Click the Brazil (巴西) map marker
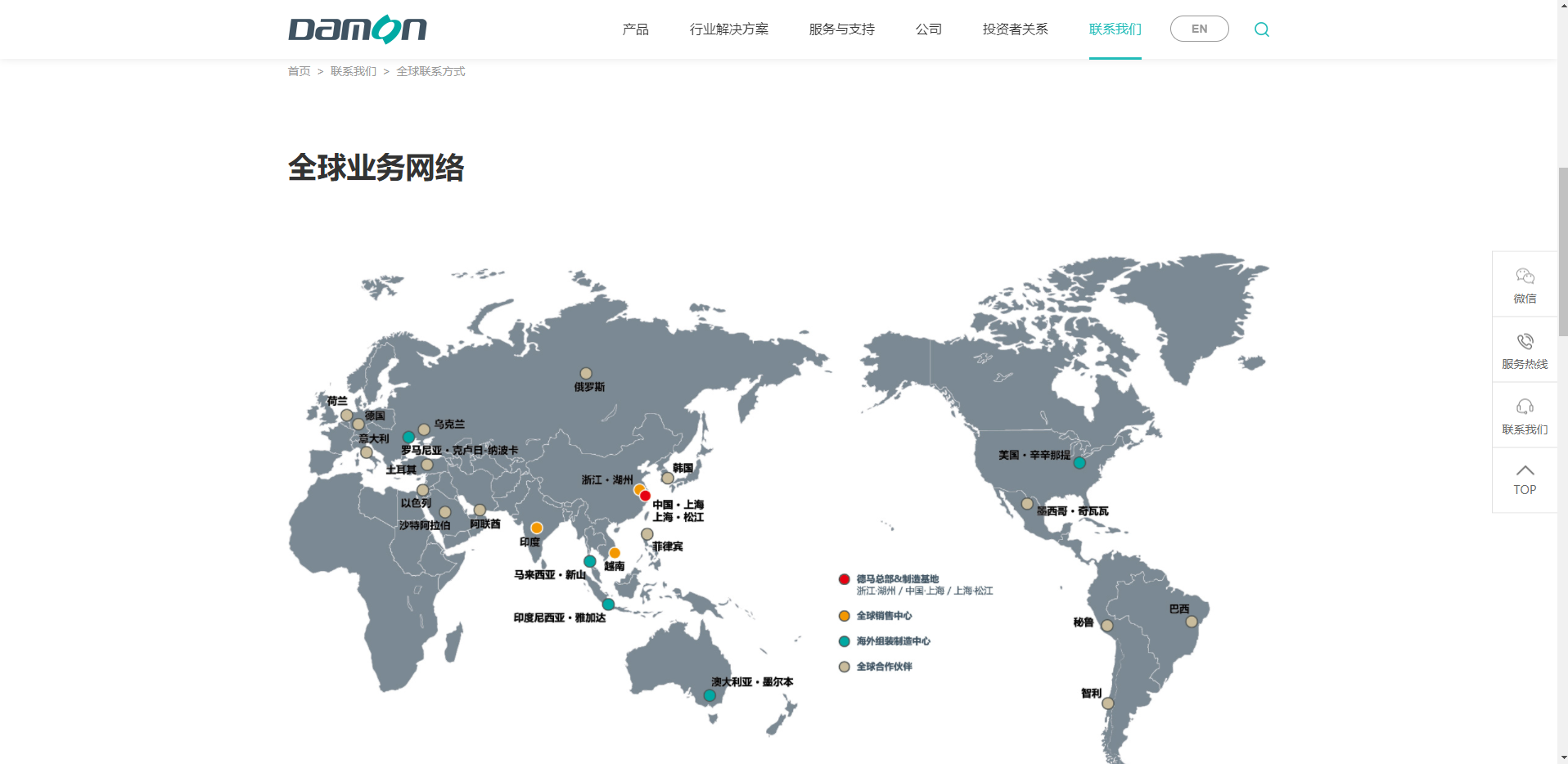The width and height of the screenshot is (1568, 764). tap(1192, 622)
